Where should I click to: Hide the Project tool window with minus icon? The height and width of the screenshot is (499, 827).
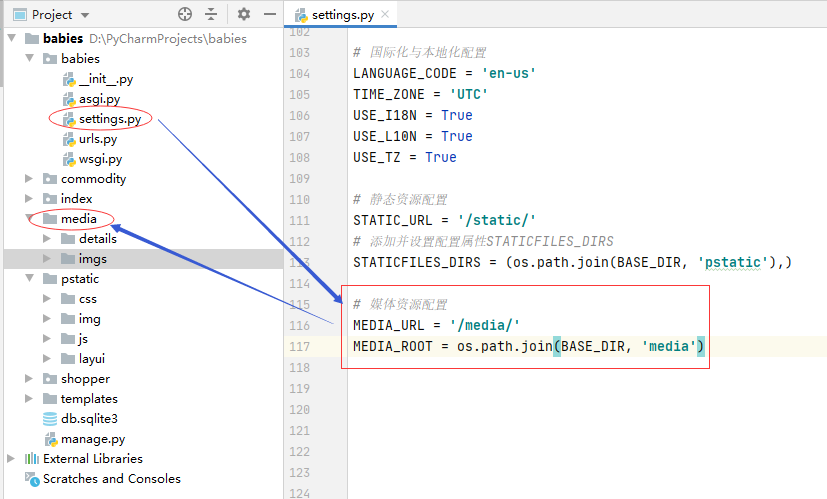pos(270,14)
